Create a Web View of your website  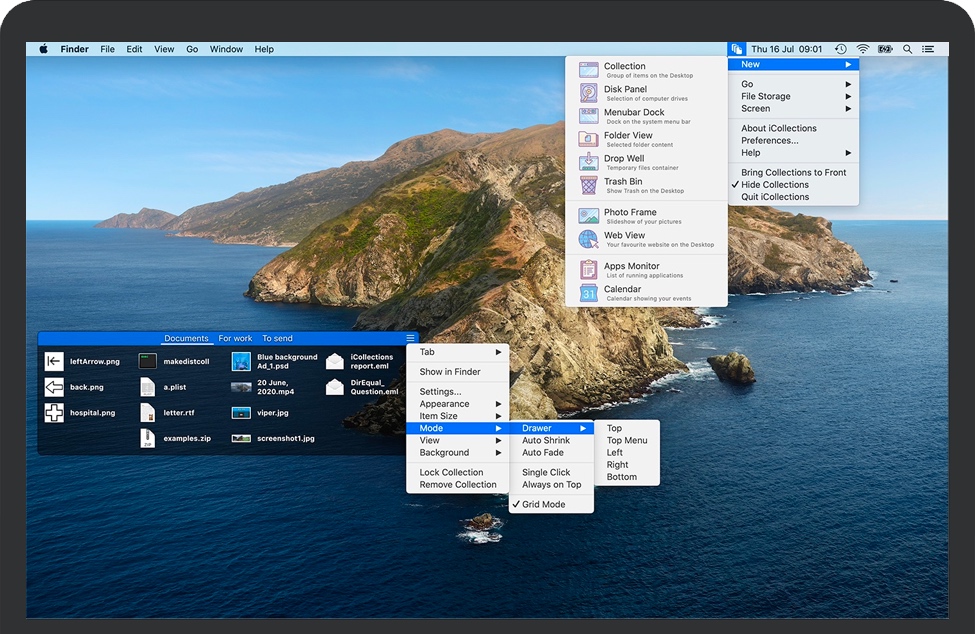626,237
